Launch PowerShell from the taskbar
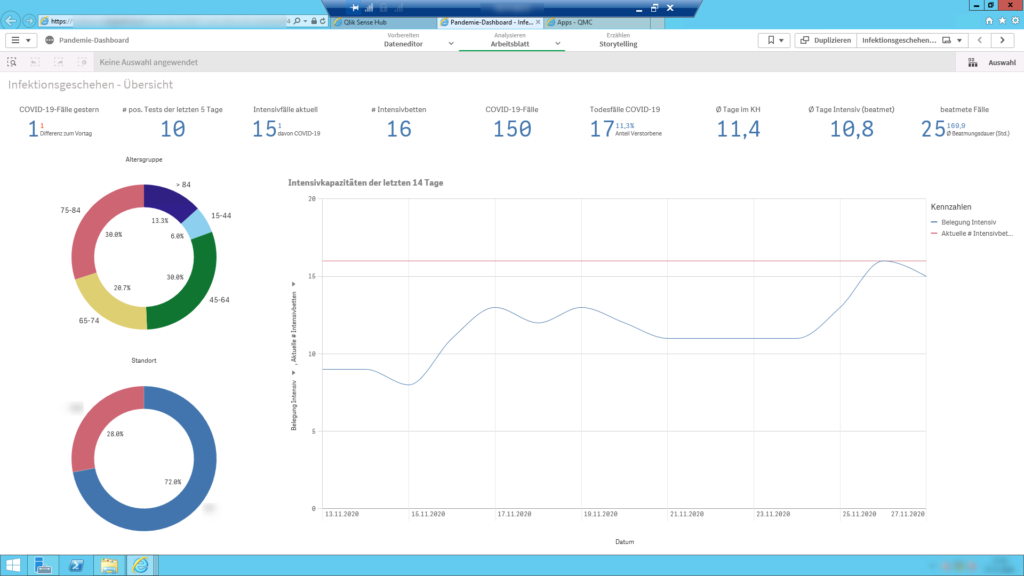 [x=76, y=566]
